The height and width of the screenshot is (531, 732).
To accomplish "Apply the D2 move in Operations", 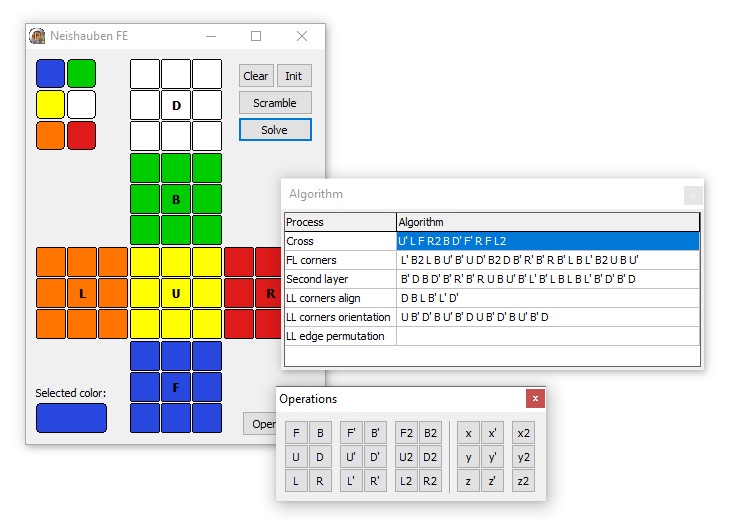I will pos(430,457).
